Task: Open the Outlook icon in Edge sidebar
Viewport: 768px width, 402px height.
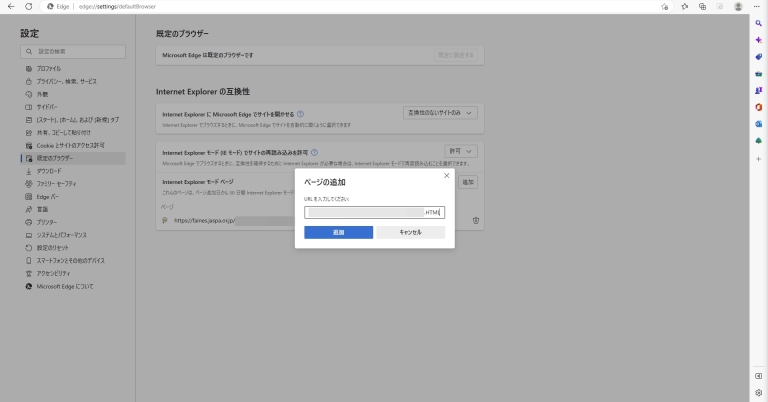Action: 759,123
